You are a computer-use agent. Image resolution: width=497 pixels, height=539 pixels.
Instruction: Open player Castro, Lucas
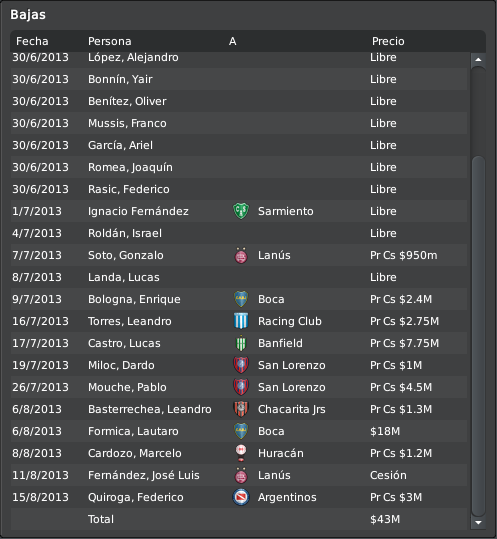point(124,343)
